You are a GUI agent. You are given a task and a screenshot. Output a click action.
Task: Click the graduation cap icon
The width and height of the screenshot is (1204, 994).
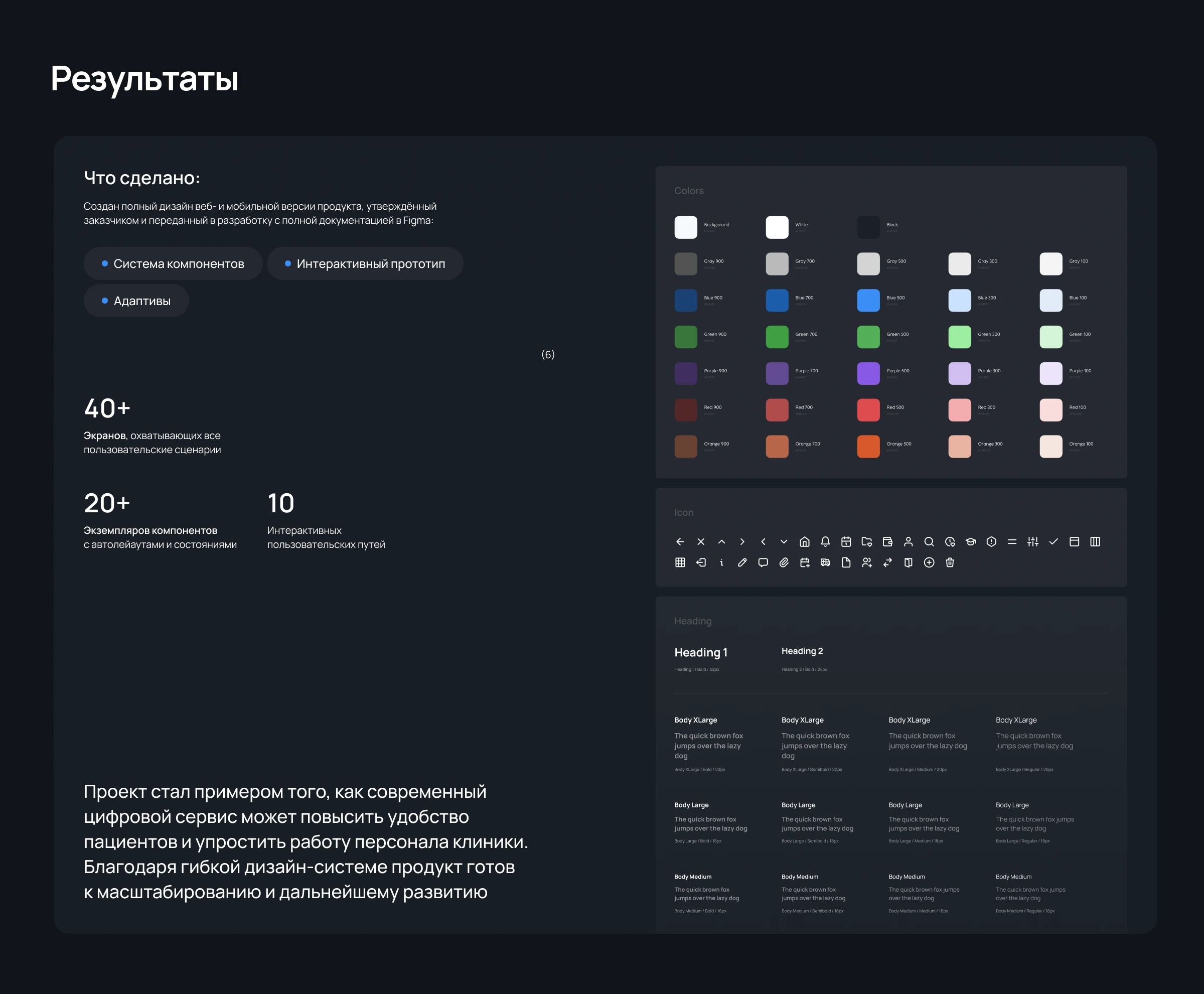click(970, 542)
